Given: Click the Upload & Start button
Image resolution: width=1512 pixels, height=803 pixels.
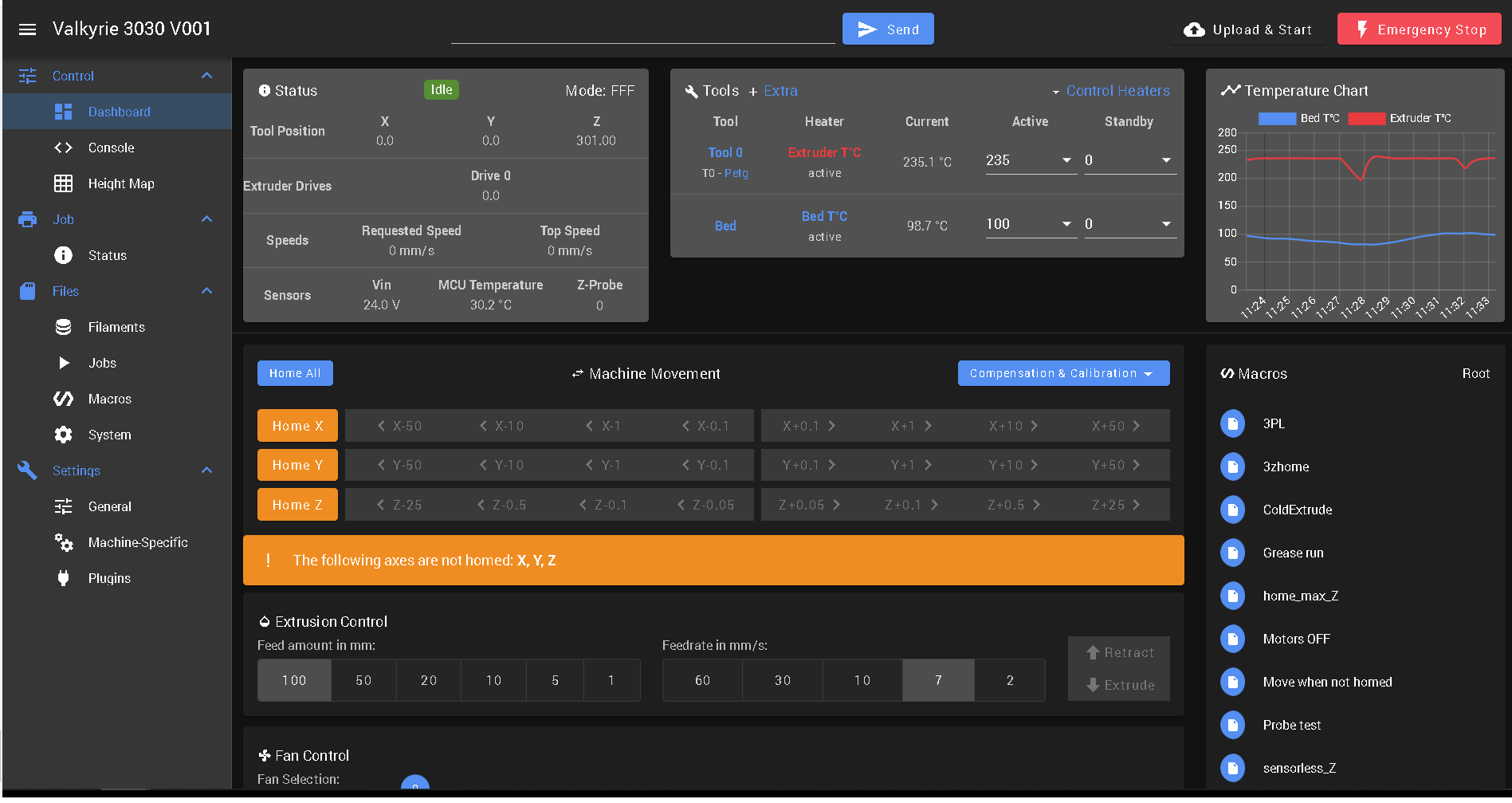Looking at the screenshot, I should click(x=1247, y=30).
